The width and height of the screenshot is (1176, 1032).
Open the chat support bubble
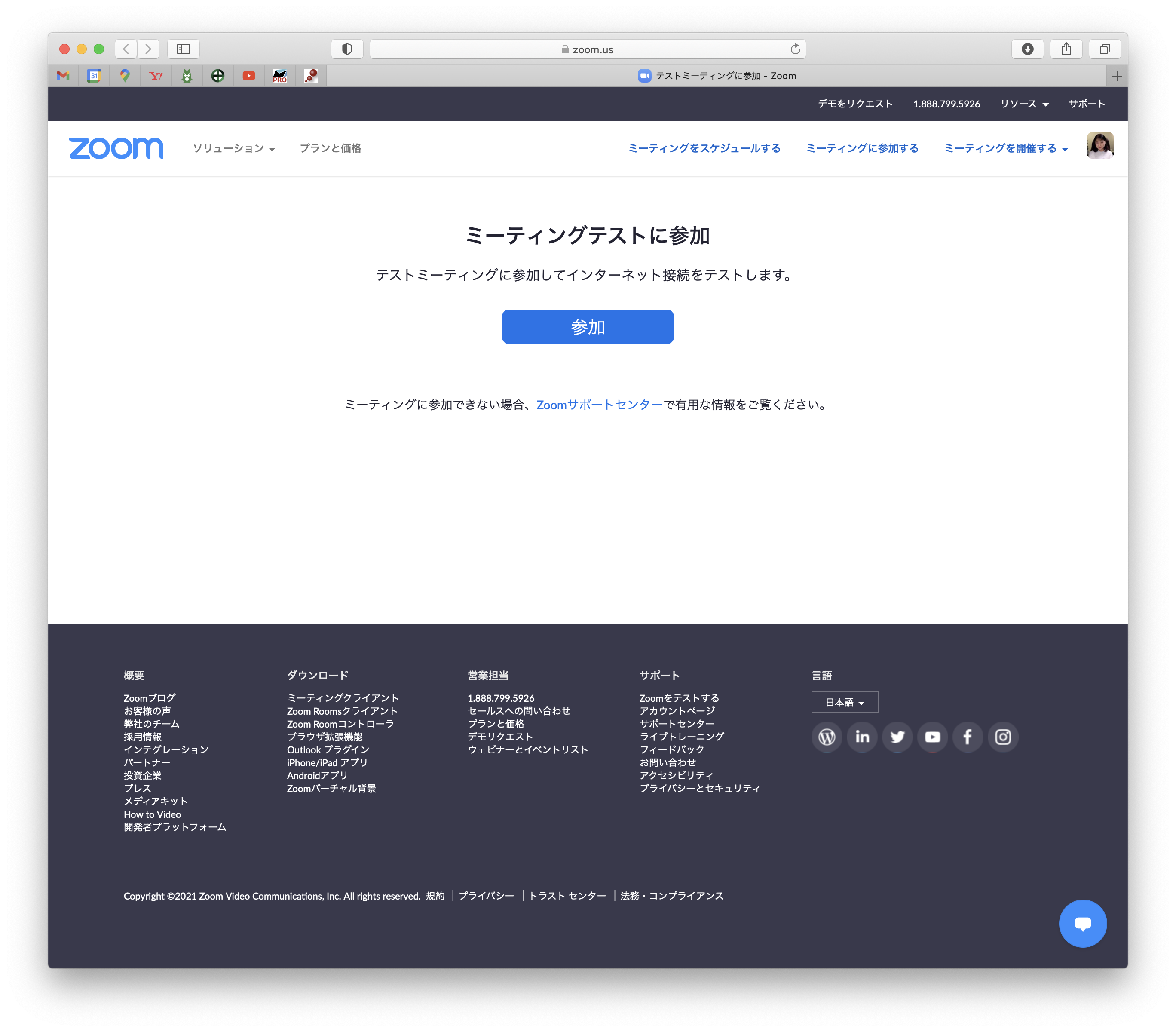(x=1083, y=923)
